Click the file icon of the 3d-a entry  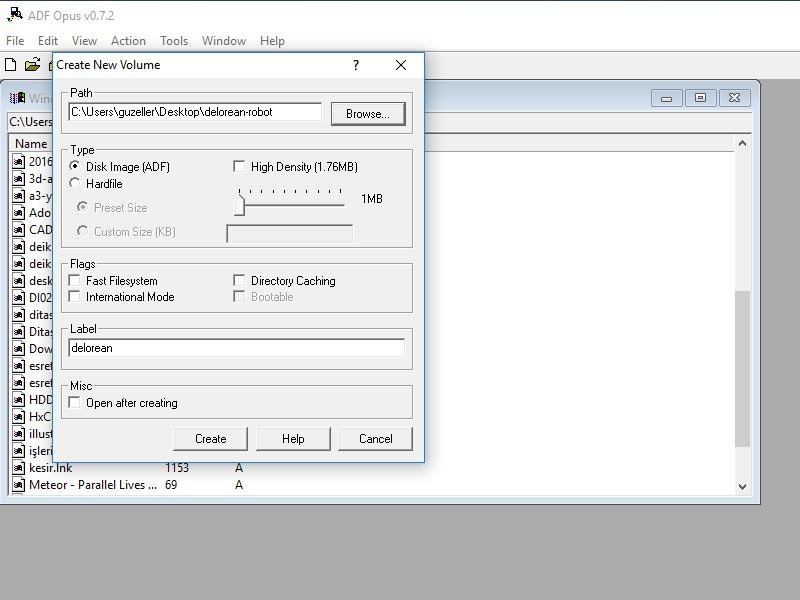point(18,179)
